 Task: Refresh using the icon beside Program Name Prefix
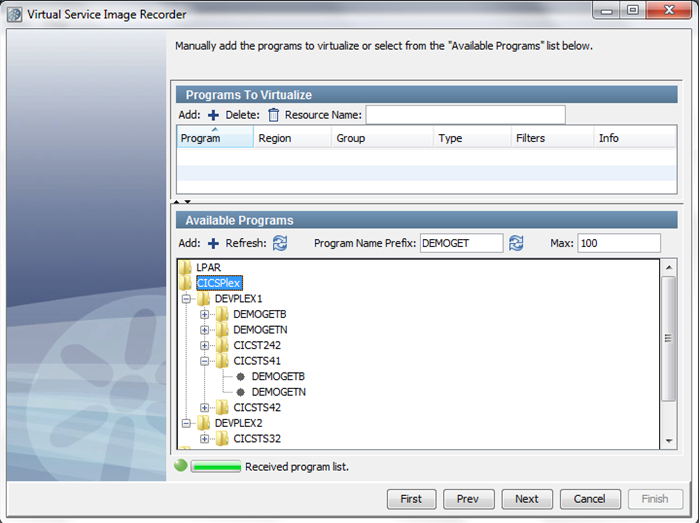(x=516, y=243)
